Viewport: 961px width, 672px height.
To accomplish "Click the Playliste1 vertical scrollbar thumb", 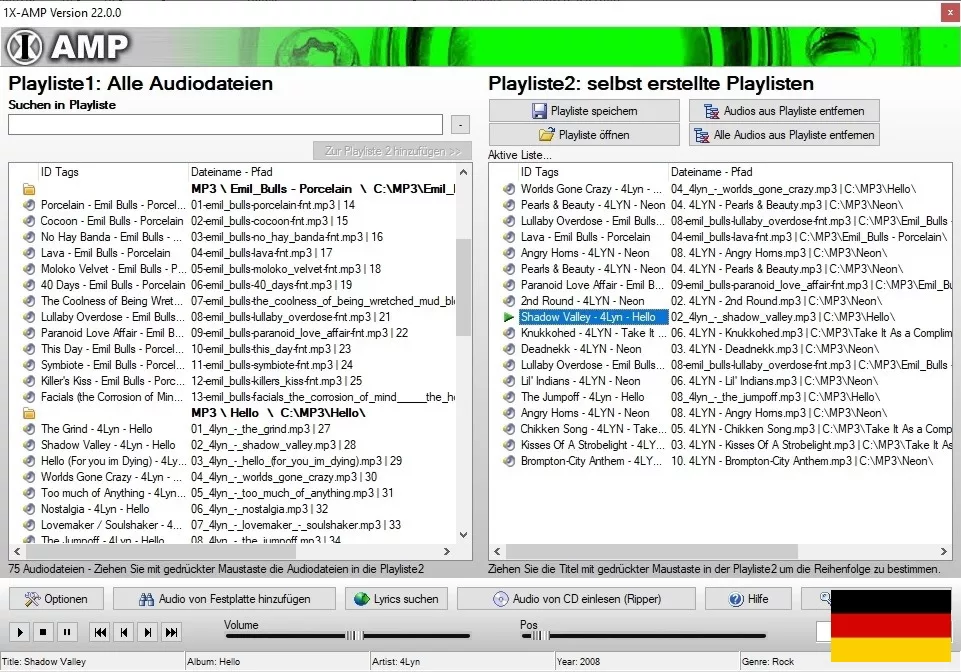I will point(464,287).
